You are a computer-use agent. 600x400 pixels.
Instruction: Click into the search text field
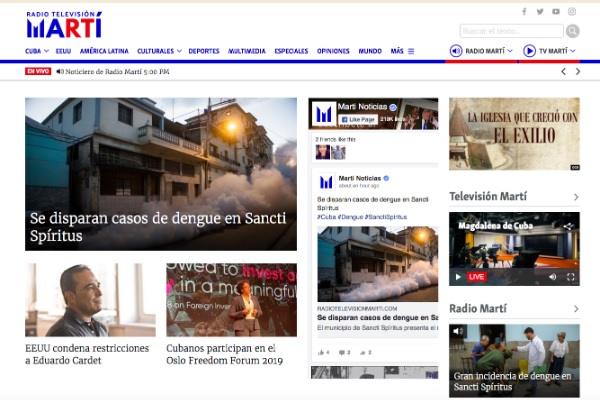coord(512,31)
